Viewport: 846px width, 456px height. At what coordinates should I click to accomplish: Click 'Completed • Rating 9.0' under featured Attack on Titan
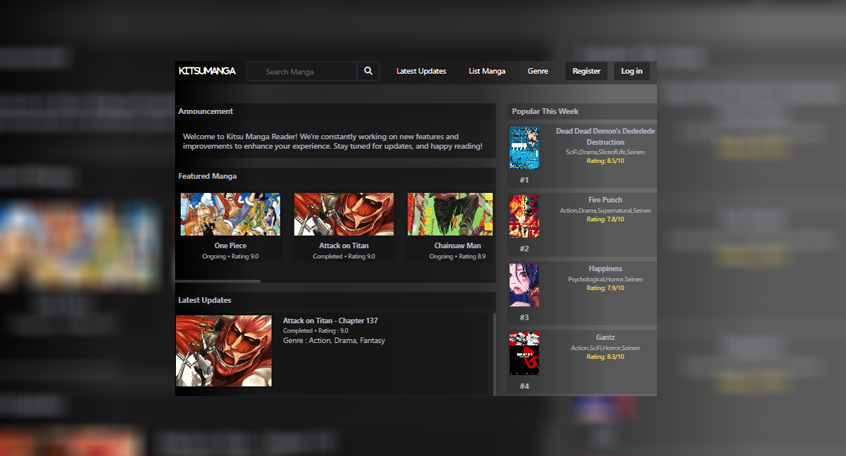click(x=344, y=256)
